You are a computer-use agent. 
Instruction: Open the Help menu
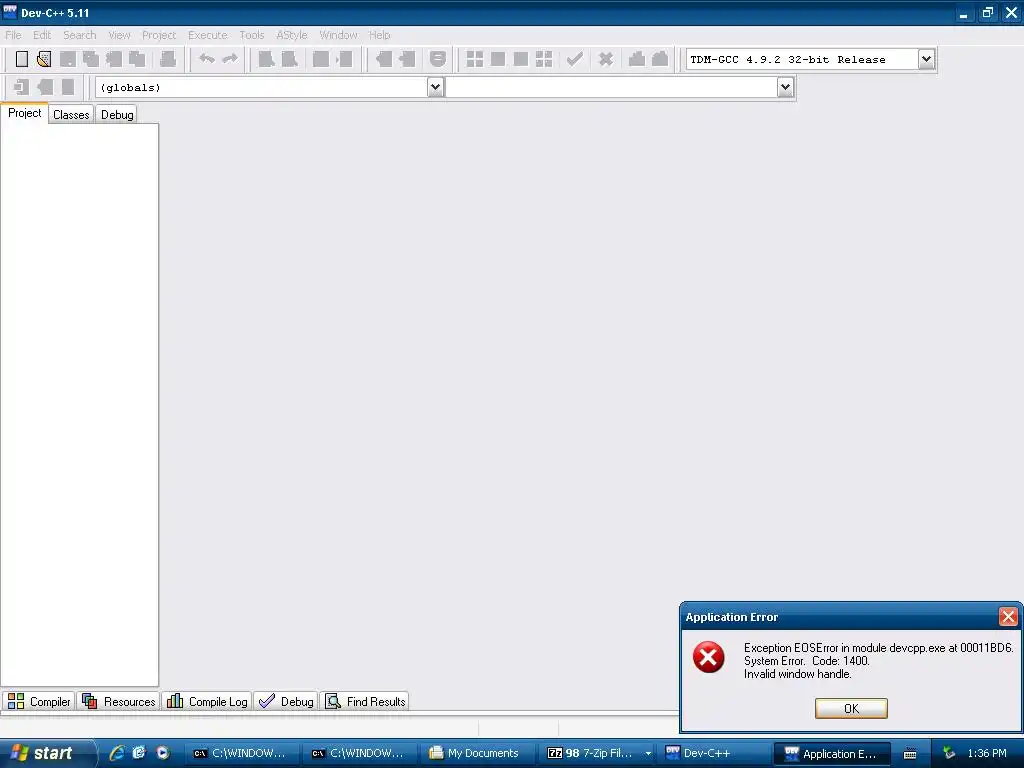coord(379,35)
